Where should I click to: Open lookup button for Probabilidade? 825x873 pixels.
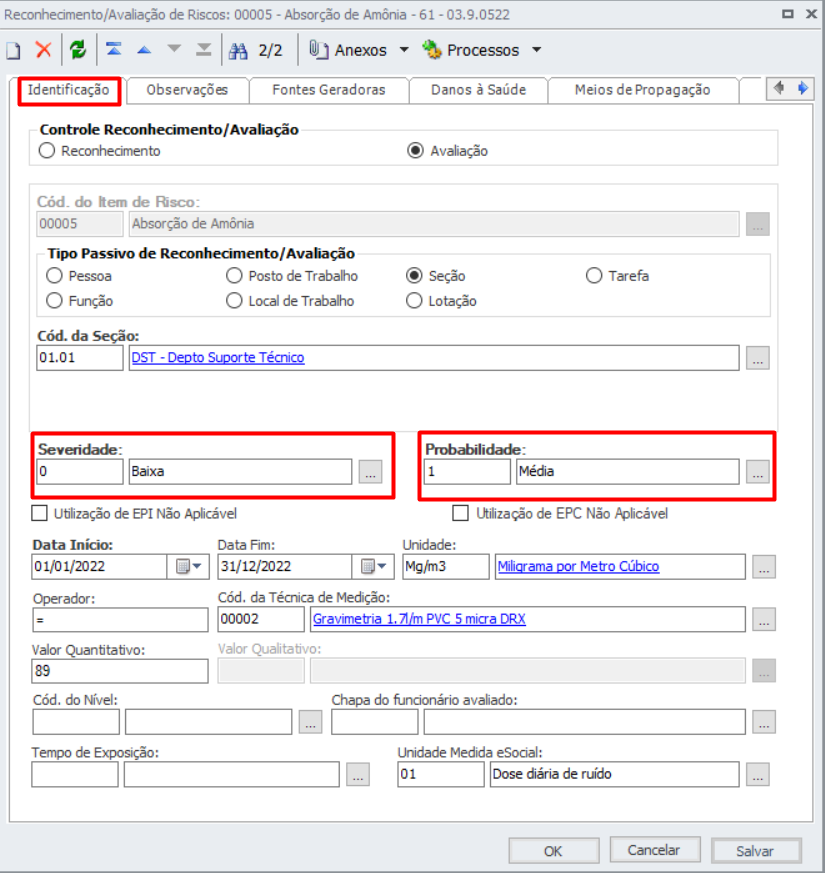pyautogui.click(x=758, y=472)
